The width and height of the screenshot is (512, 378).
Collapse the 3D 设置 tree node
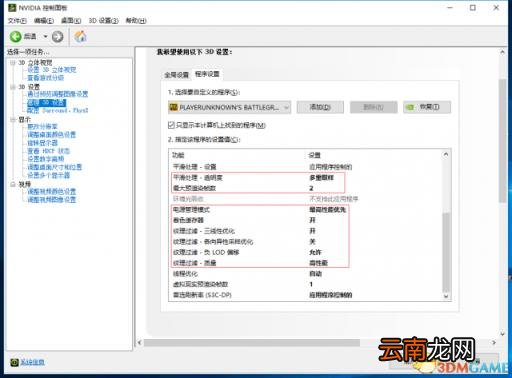[x=13, y=87]
